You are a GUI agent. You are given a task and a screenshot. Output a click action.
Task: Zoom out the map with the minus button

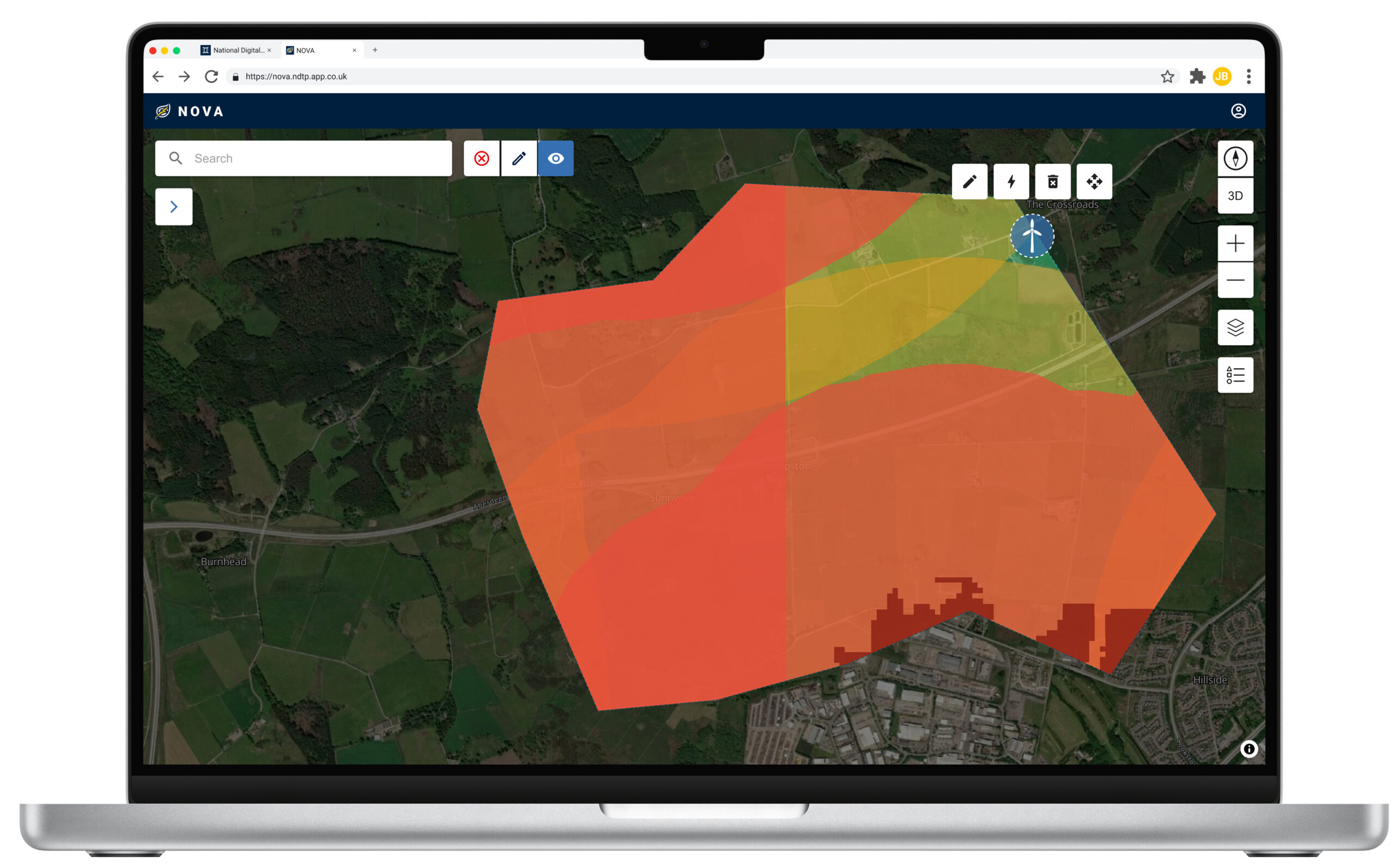pos(1235,280)
